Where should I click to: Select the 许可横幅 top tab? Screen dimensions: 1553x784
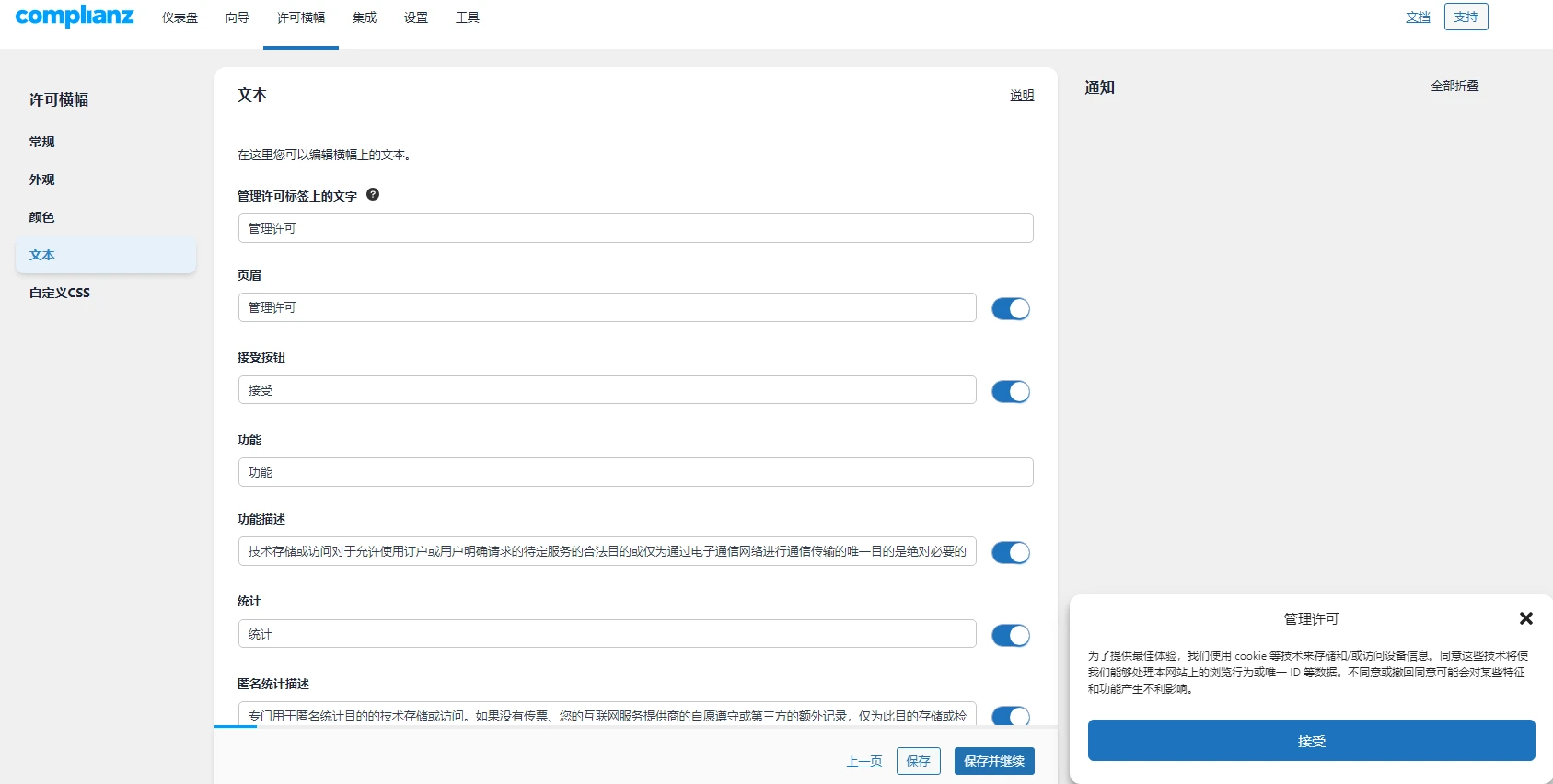click(x=301, y=17)
